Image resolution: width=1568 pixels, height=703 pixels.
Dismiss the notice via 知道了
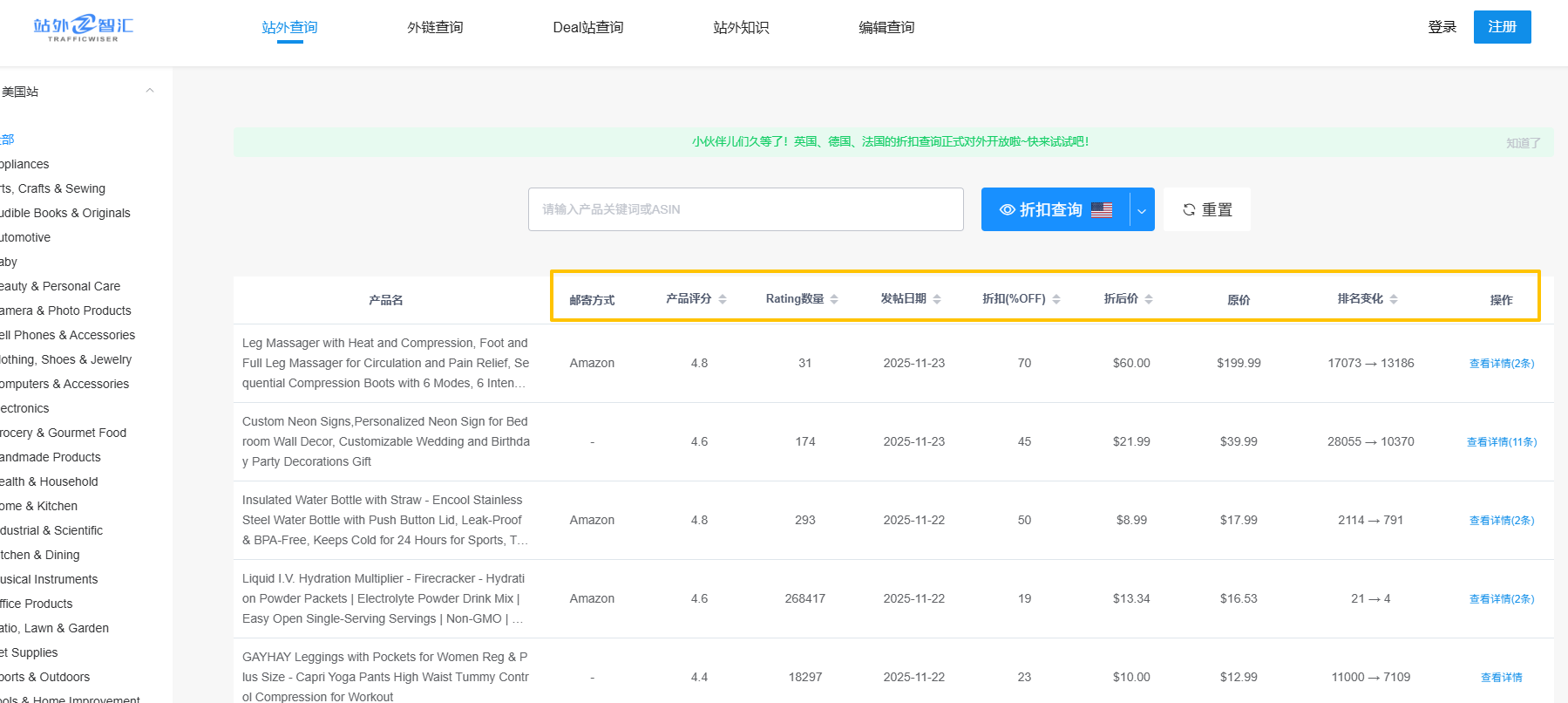[x=1524, y=143]
